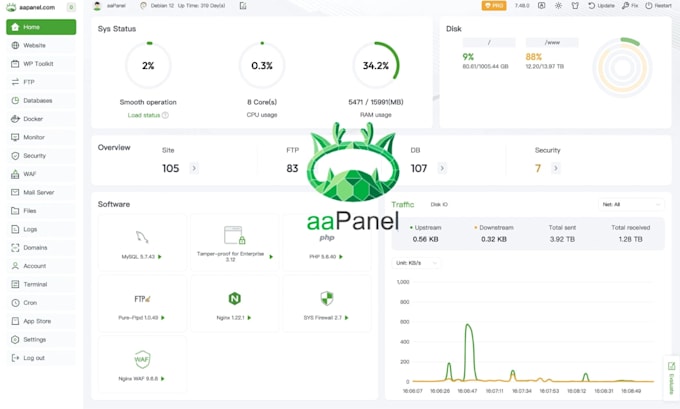Click the Account person icon

pos(15,266)
